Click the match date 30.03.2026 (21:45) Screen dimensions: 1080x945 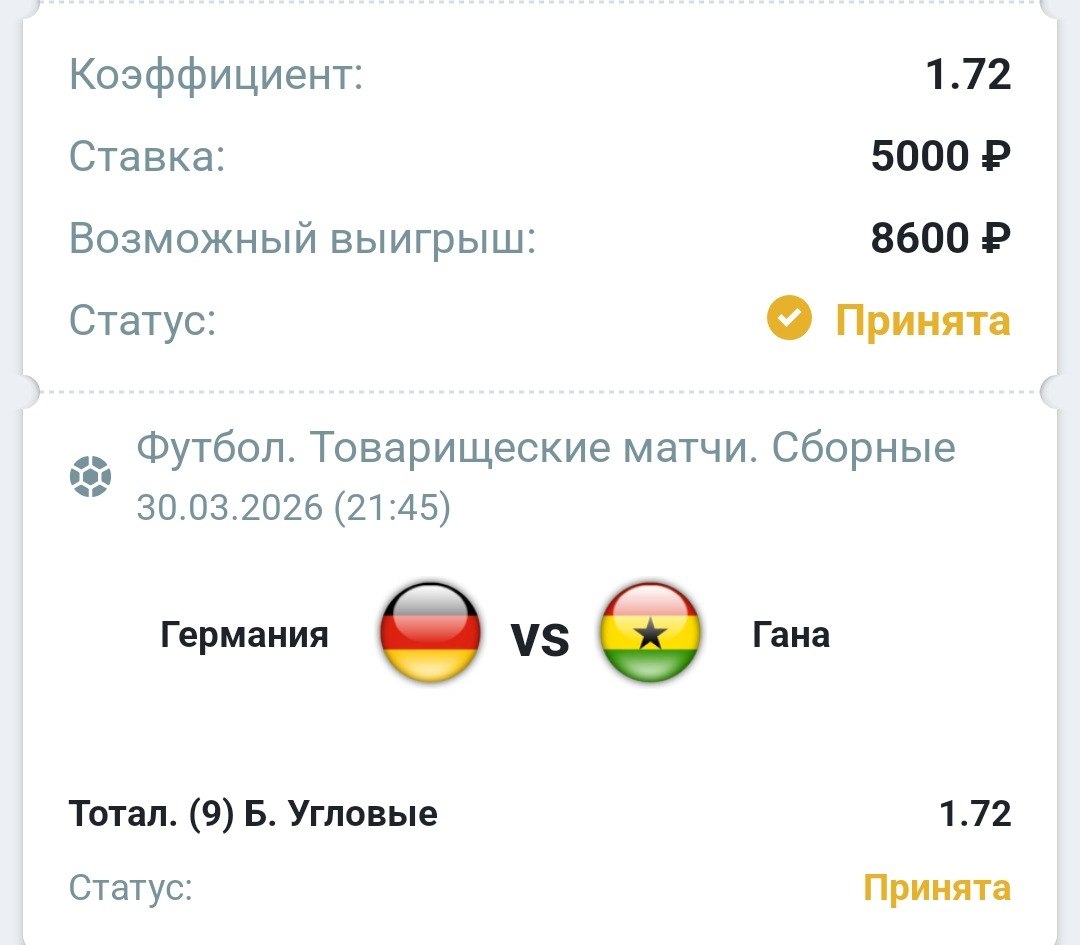tap(294, 508)
